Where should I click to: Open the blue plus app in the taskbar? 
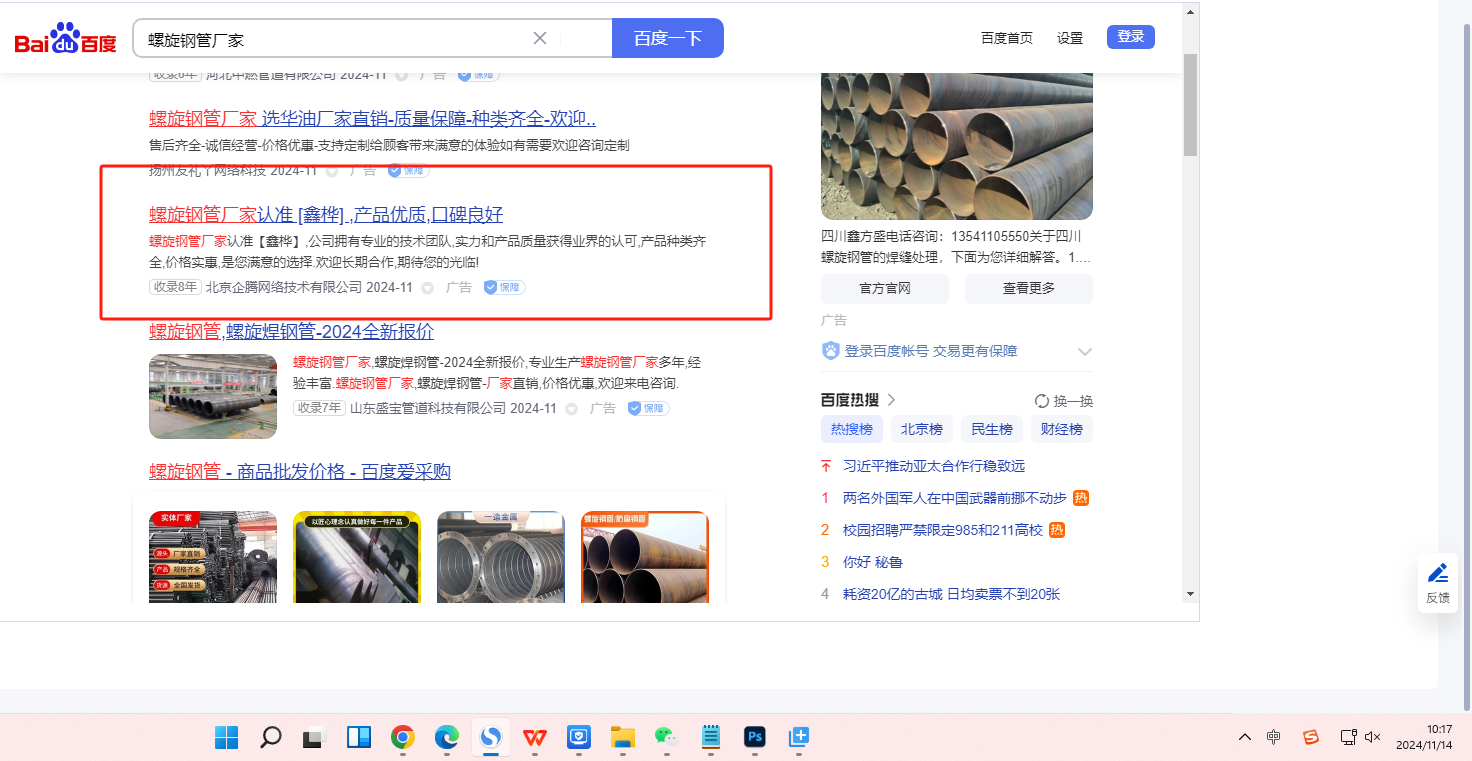click(x=799, y=738)
